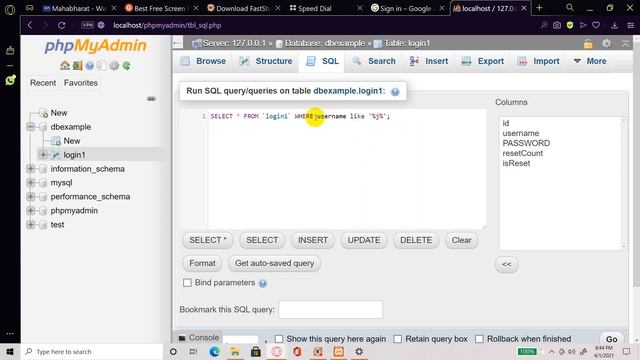Expand performance_schema database node

point(31,197)
